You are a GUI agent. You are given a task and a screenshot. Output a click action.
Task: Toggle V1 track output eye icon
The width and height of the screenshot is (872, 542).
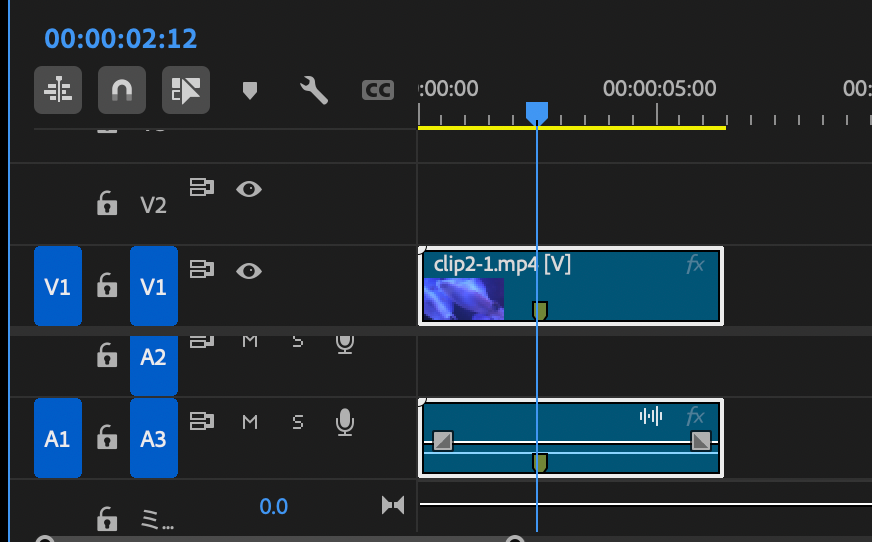pos(249,270)
